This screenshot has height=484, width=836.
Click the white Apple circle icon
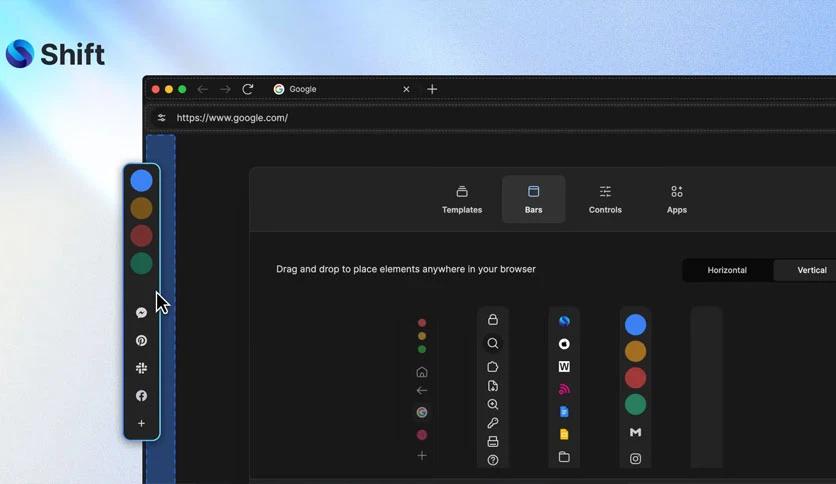[x=564, y=344]
